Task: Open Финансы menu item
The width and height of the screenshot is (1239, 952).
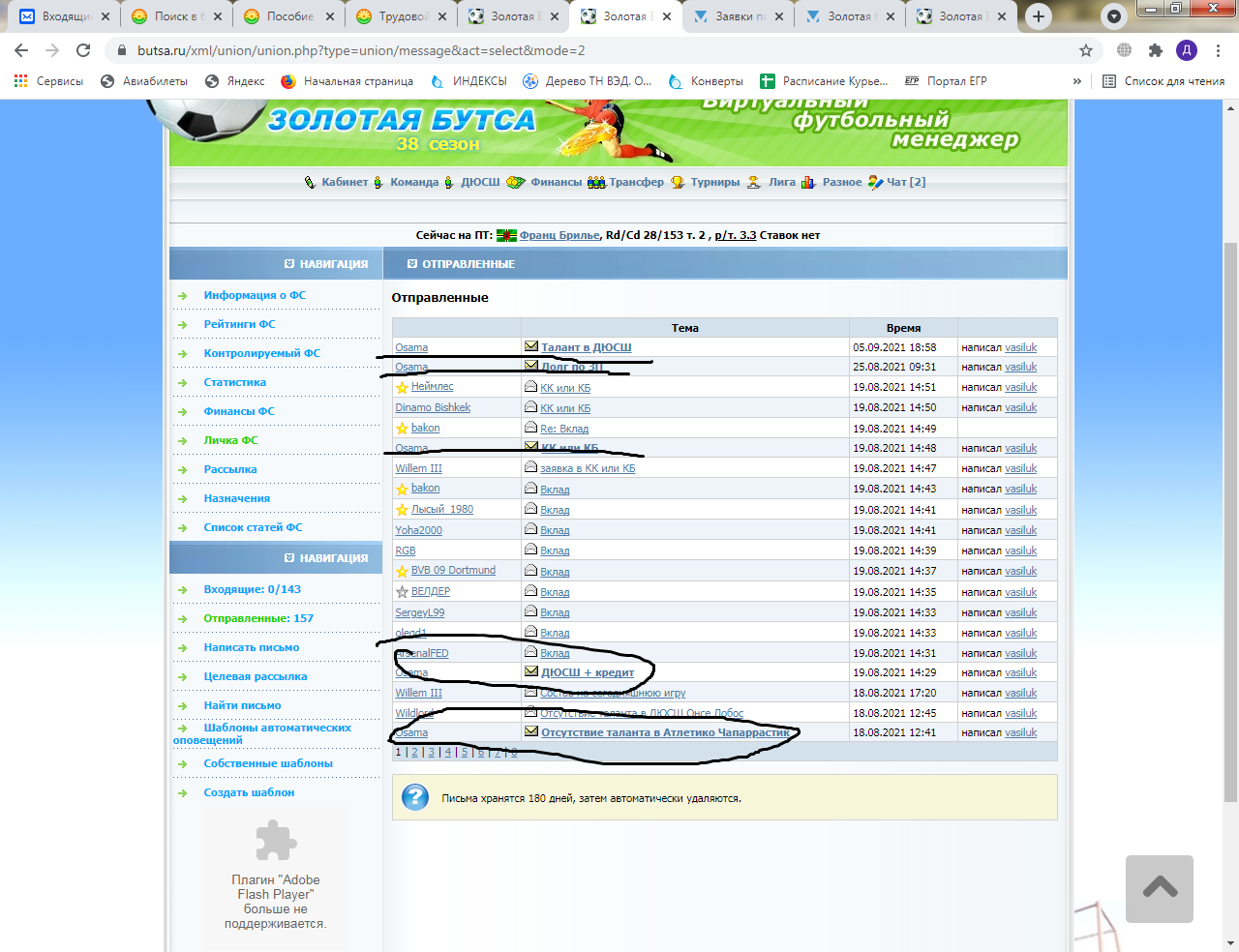Action: point(556,182)
